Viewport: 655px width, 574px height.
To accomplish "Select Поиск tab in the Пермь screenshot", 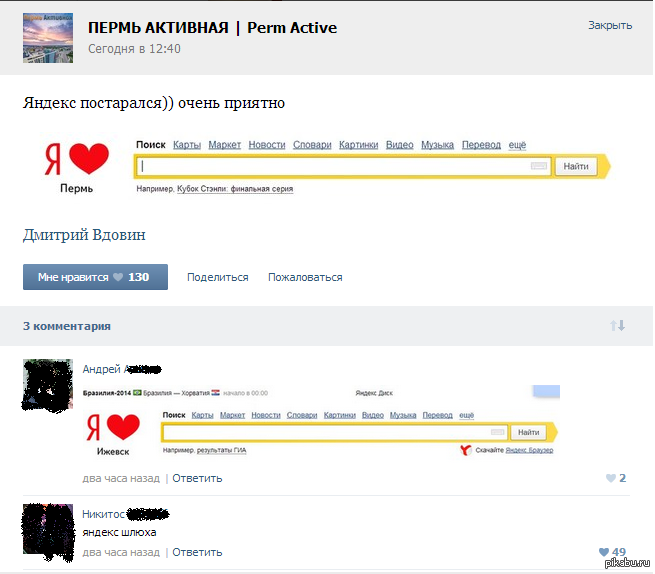I will (151, 145).
